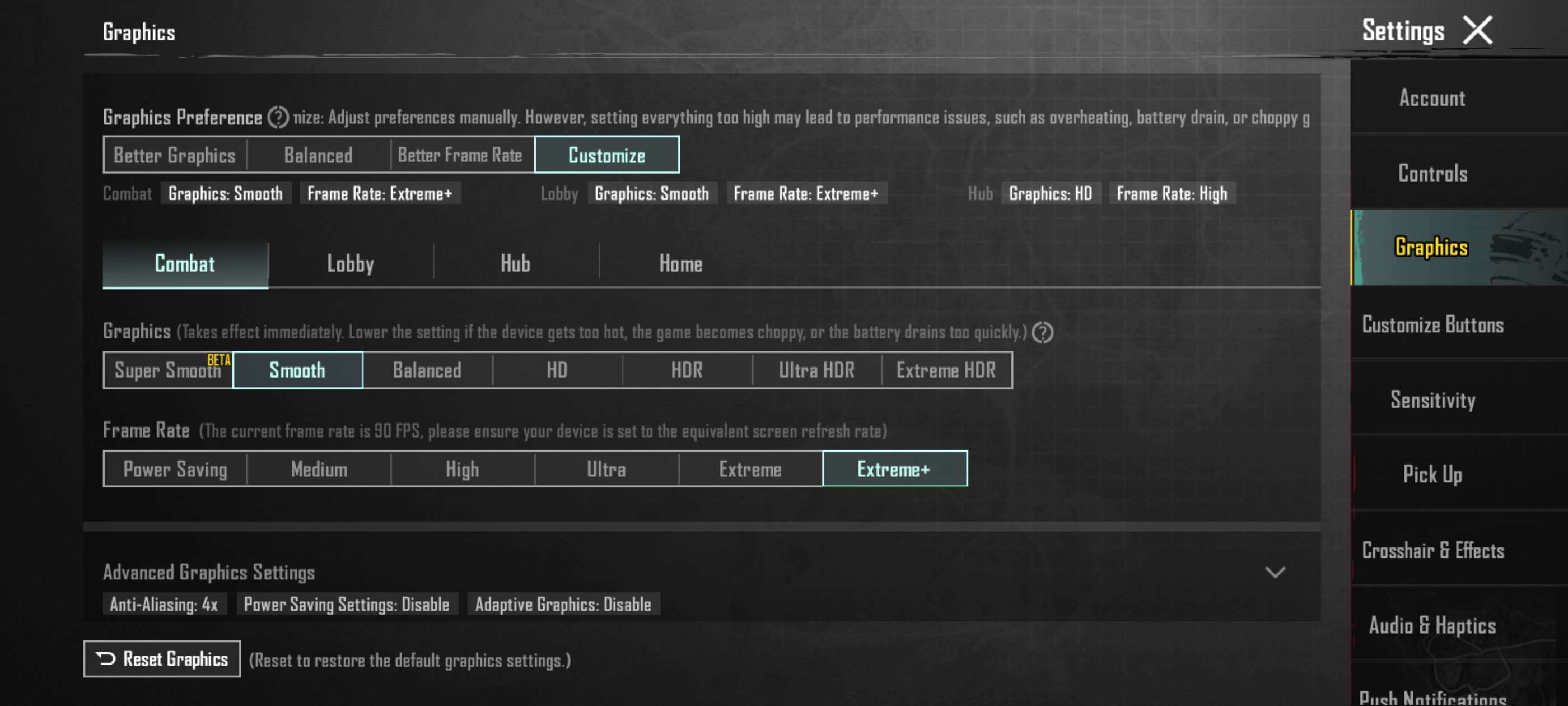The height and width of the screenshot is (706, 1568).
Task: Open the Home graphics tab
Action: (680, 264)
